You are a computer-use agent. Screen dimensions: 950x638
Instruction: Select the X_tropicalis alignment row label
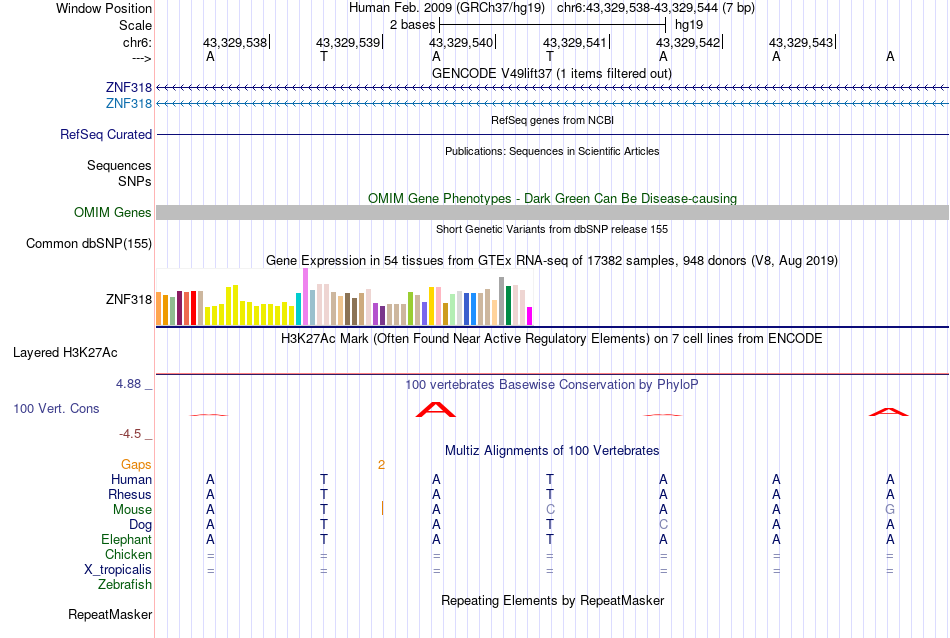(118, 570)
